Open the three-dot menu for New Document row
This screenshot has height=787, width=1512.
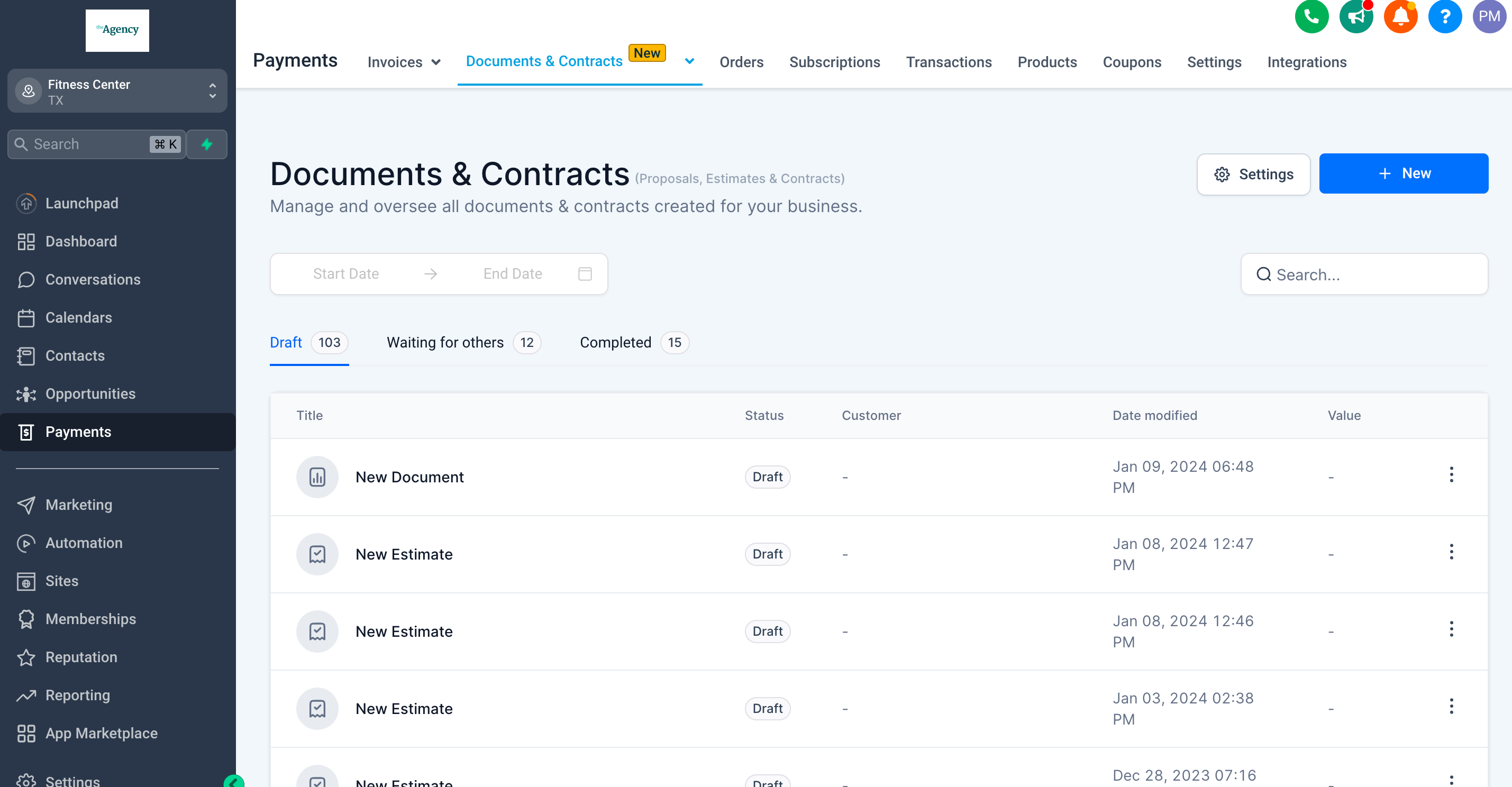1451,475
